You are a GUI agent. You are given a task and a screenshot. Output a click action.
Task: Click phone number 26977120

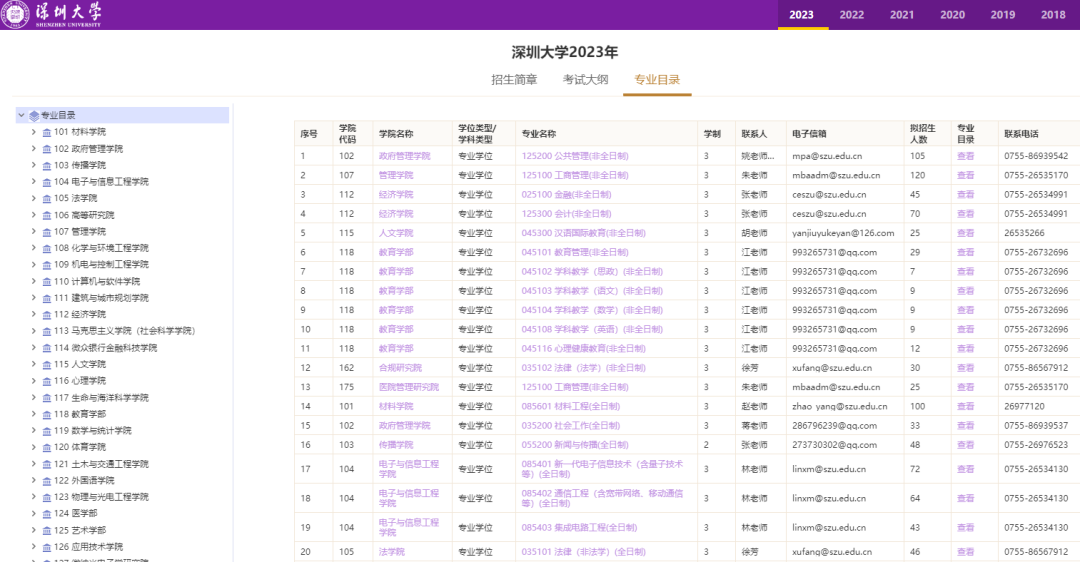(x=1024, y=407)
